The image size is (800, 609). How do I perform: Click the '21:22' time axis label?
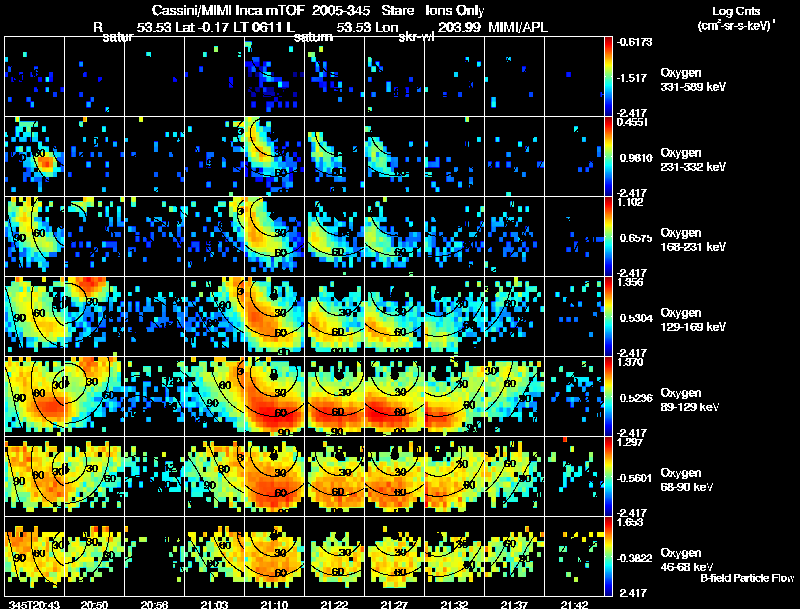[x=334, y=605]
